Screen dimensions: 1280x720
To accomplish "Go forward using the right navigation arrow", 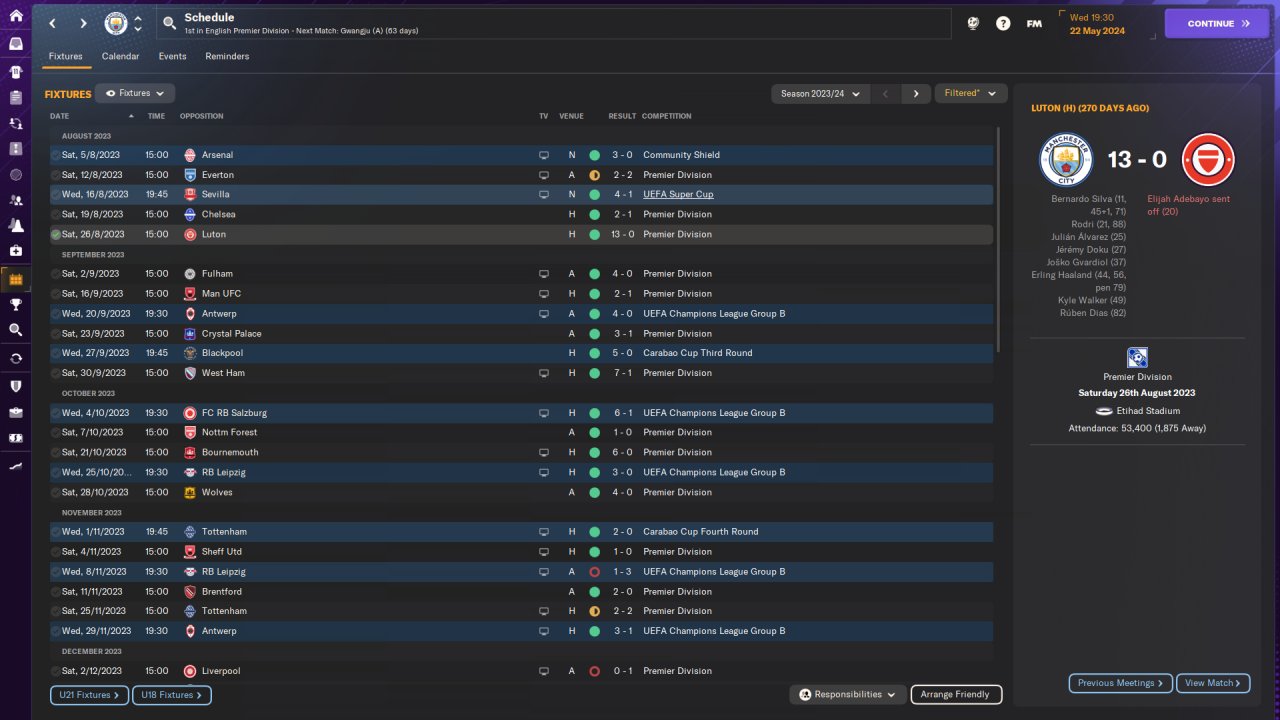I will (83, 23).
